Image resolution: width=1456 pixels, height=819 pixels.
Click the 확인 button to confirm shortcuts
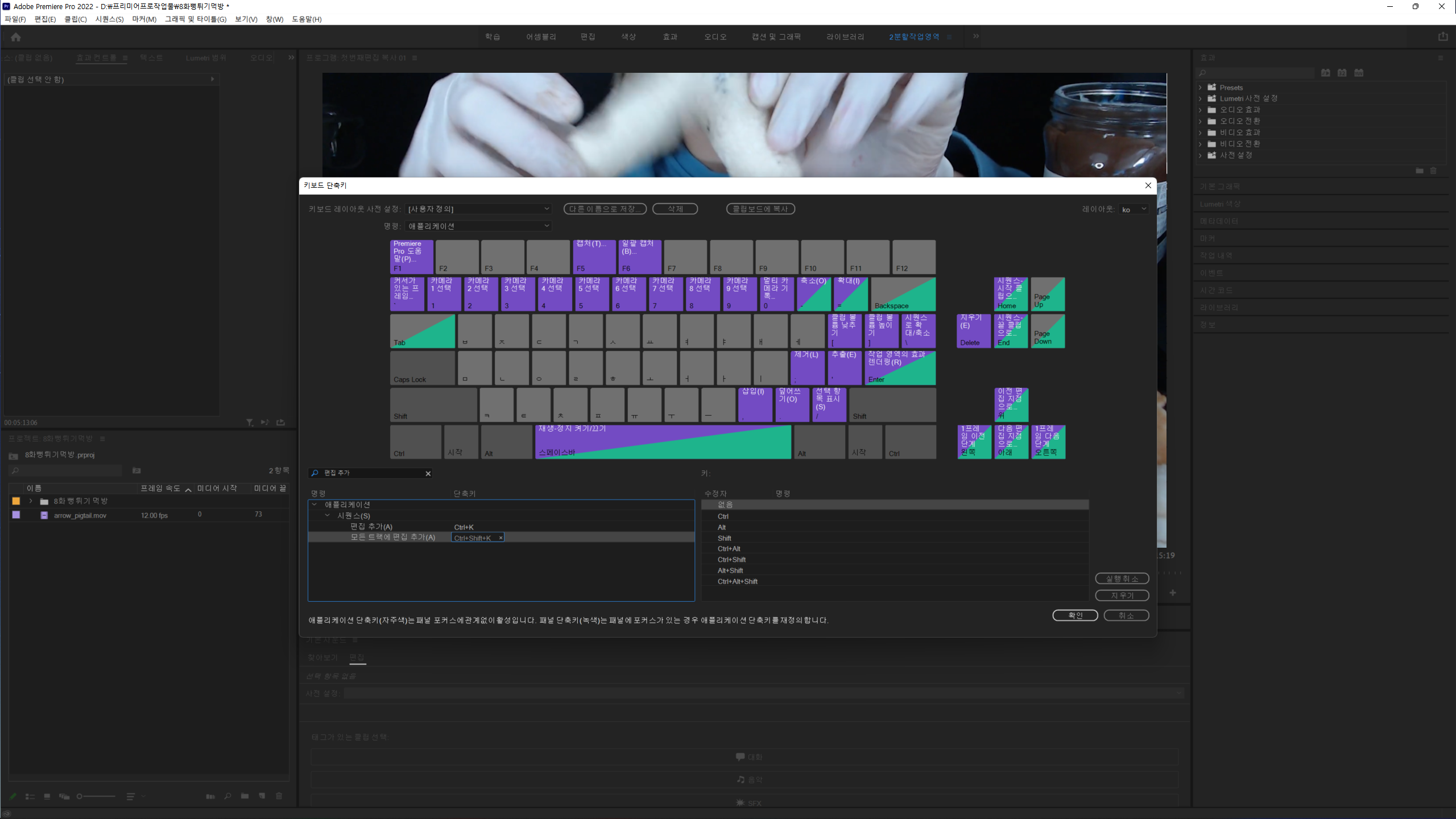coord(1074,615)
